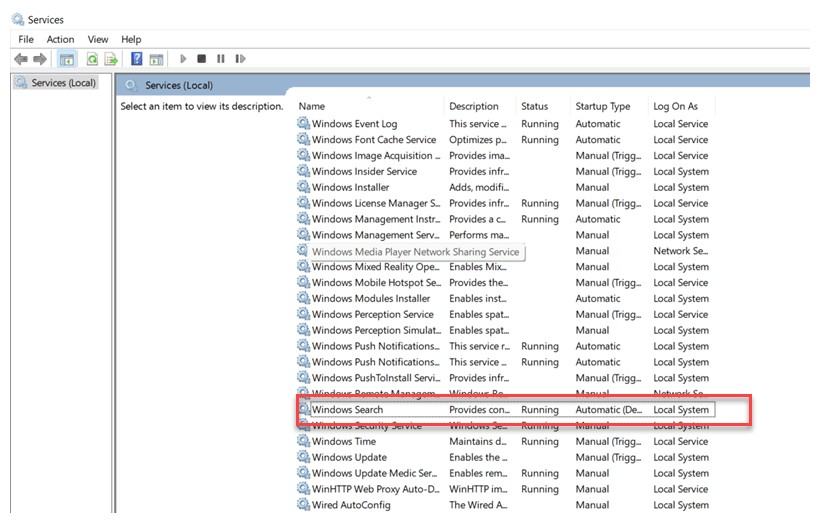820x523 pixels.
Task: Select the Wired AutoConfig service
Action: coord(505,505)
